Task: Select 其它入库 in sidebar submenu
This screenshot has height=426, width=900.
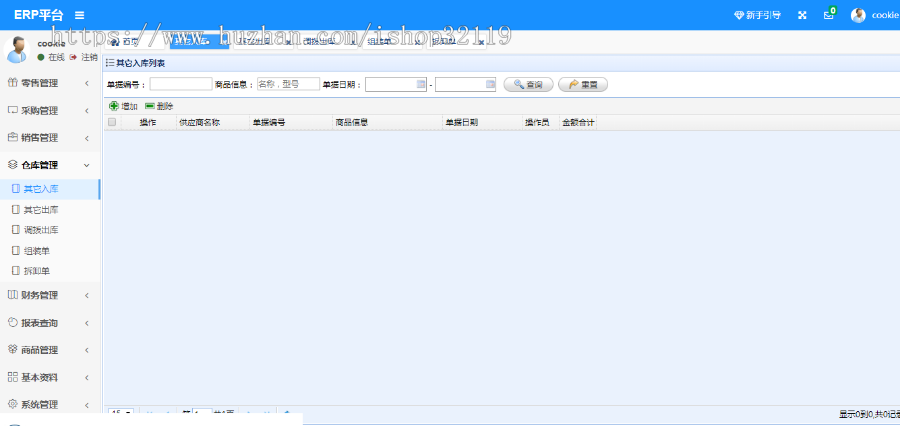Action: [x=50, y=189]
